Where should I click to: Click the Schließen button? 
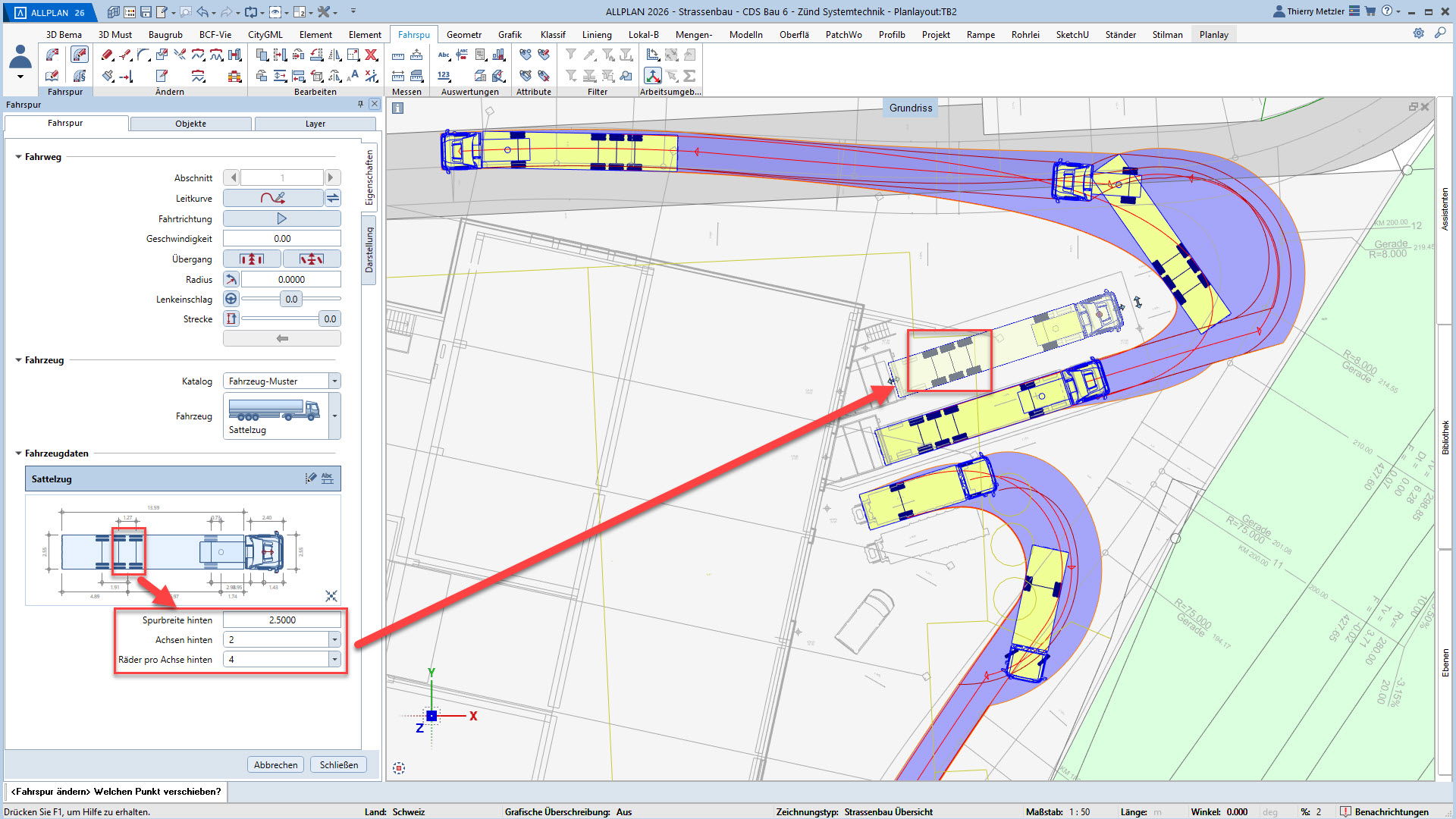pyautogui.click(x=338, y=764)
